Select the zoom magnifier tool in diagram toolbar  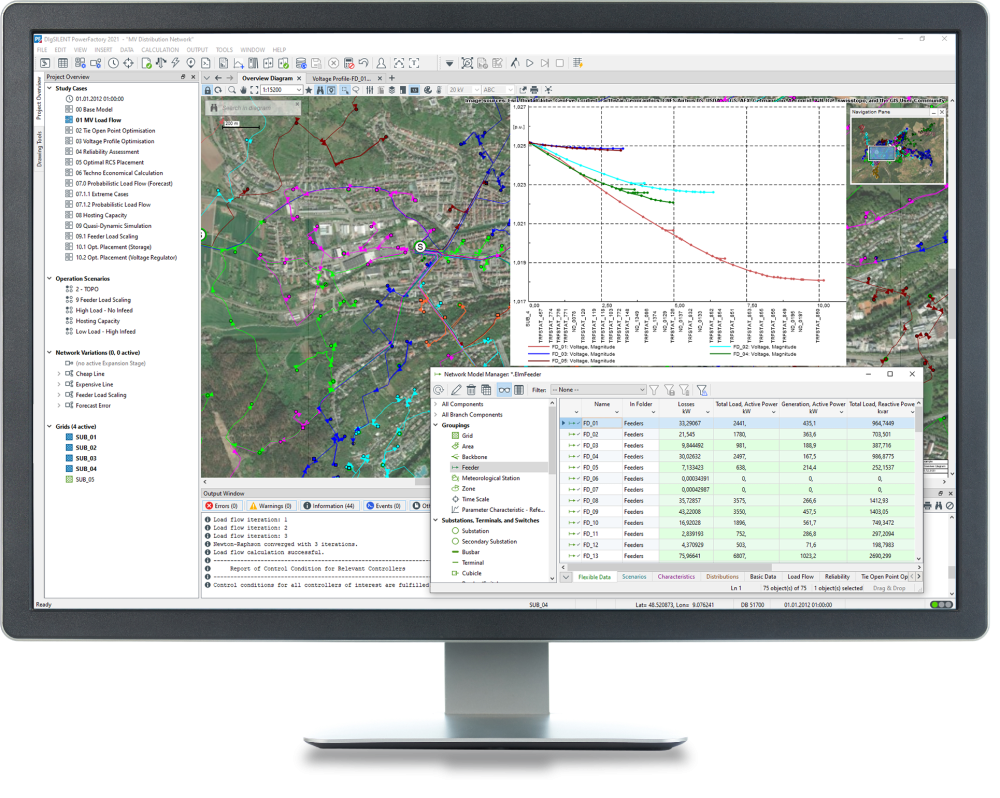click(x=232, y=91)
